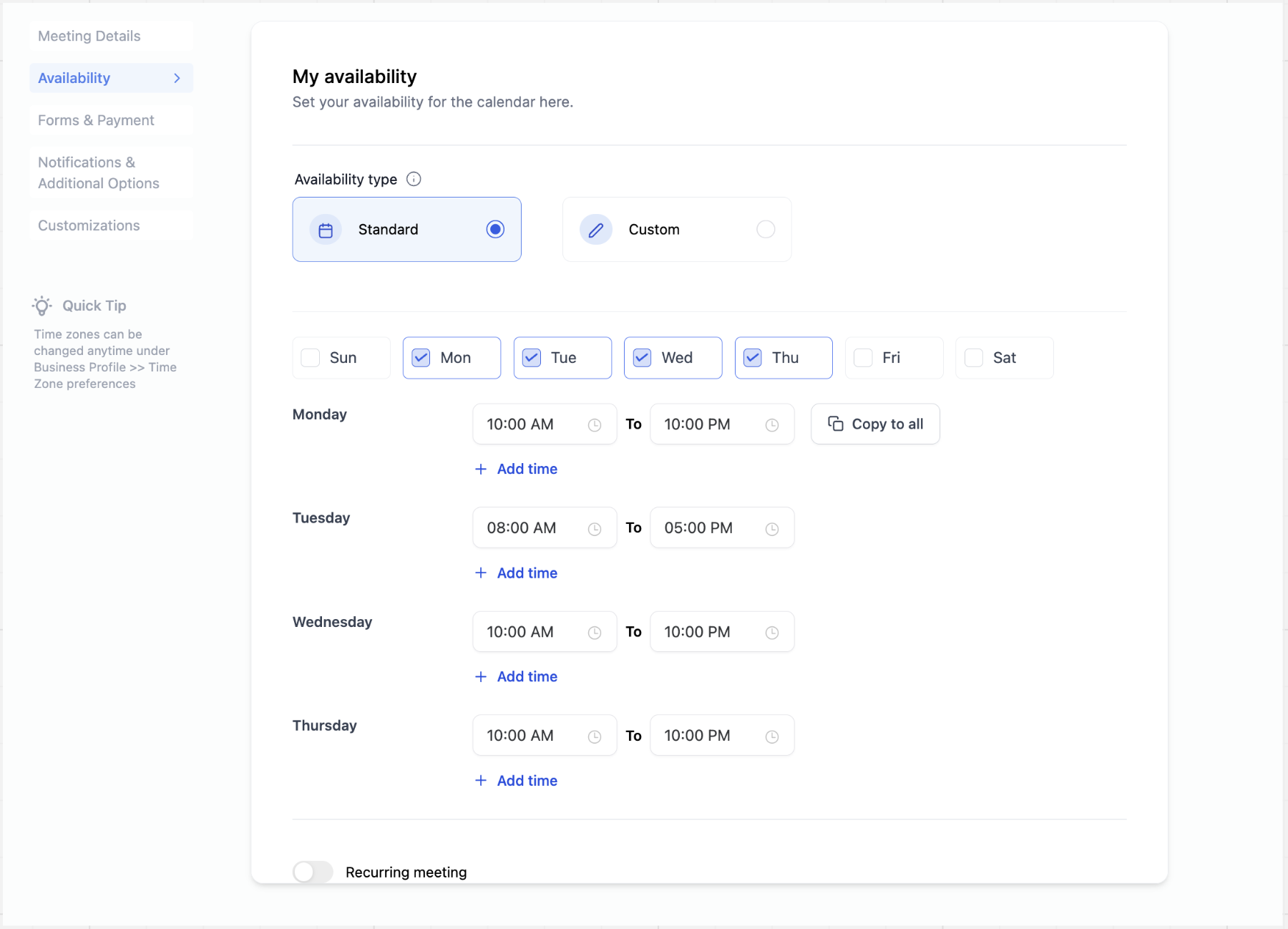Uncheck the Mon checkbox

pos(421,358)
